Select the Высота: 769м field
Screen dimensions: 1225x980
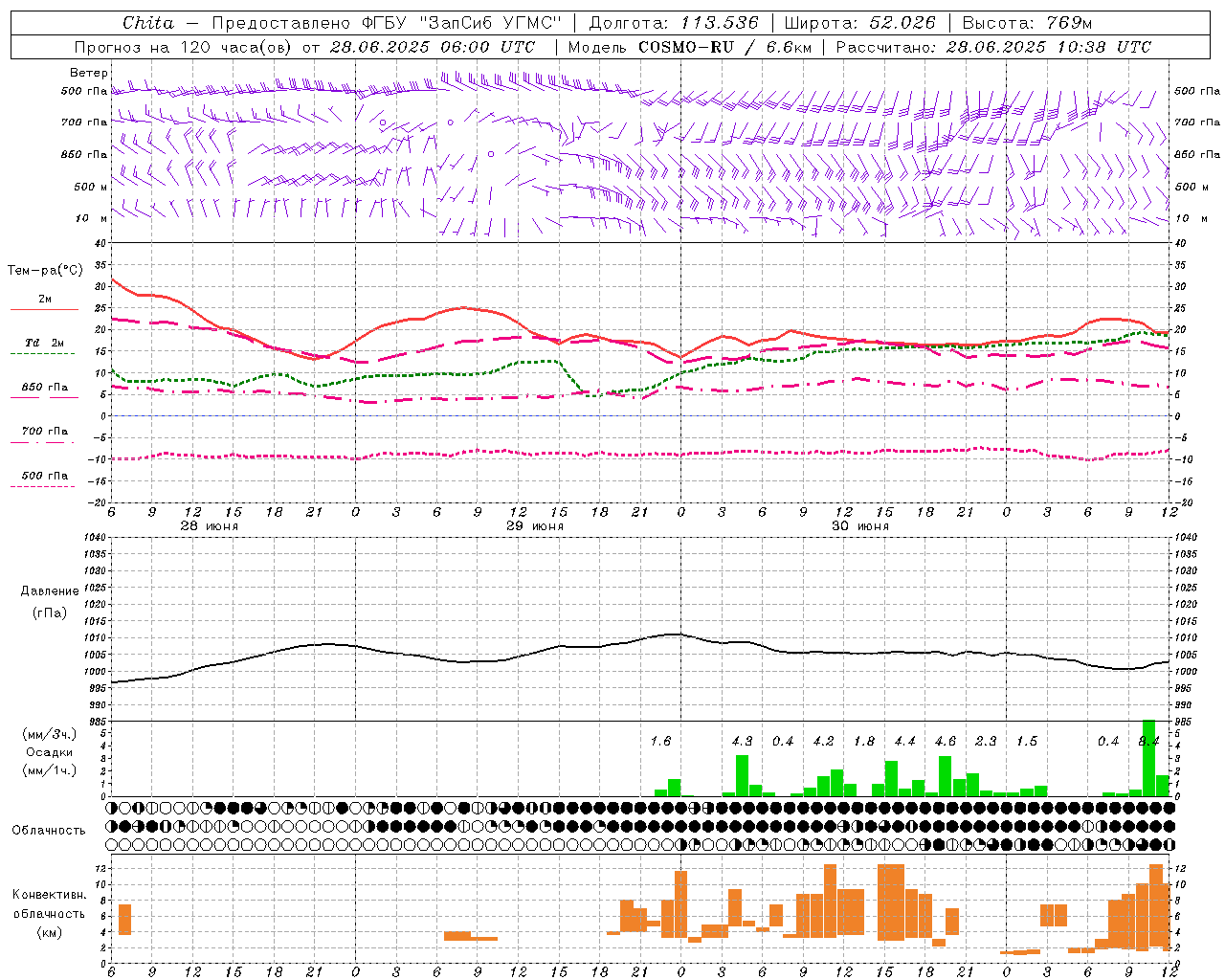1027,23
